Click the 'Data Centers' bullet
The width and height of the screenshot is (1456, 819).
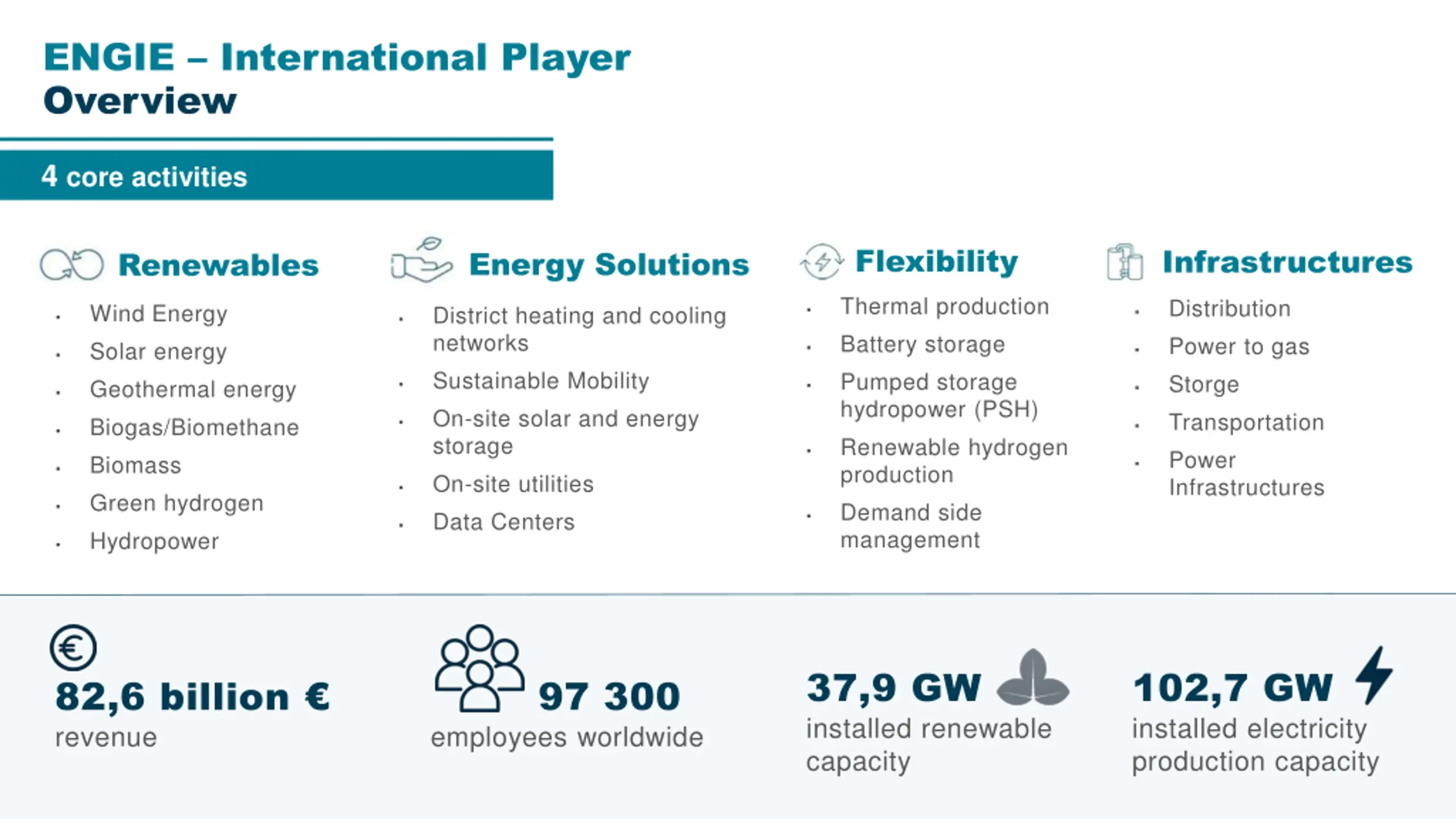[x=504, y=522]
